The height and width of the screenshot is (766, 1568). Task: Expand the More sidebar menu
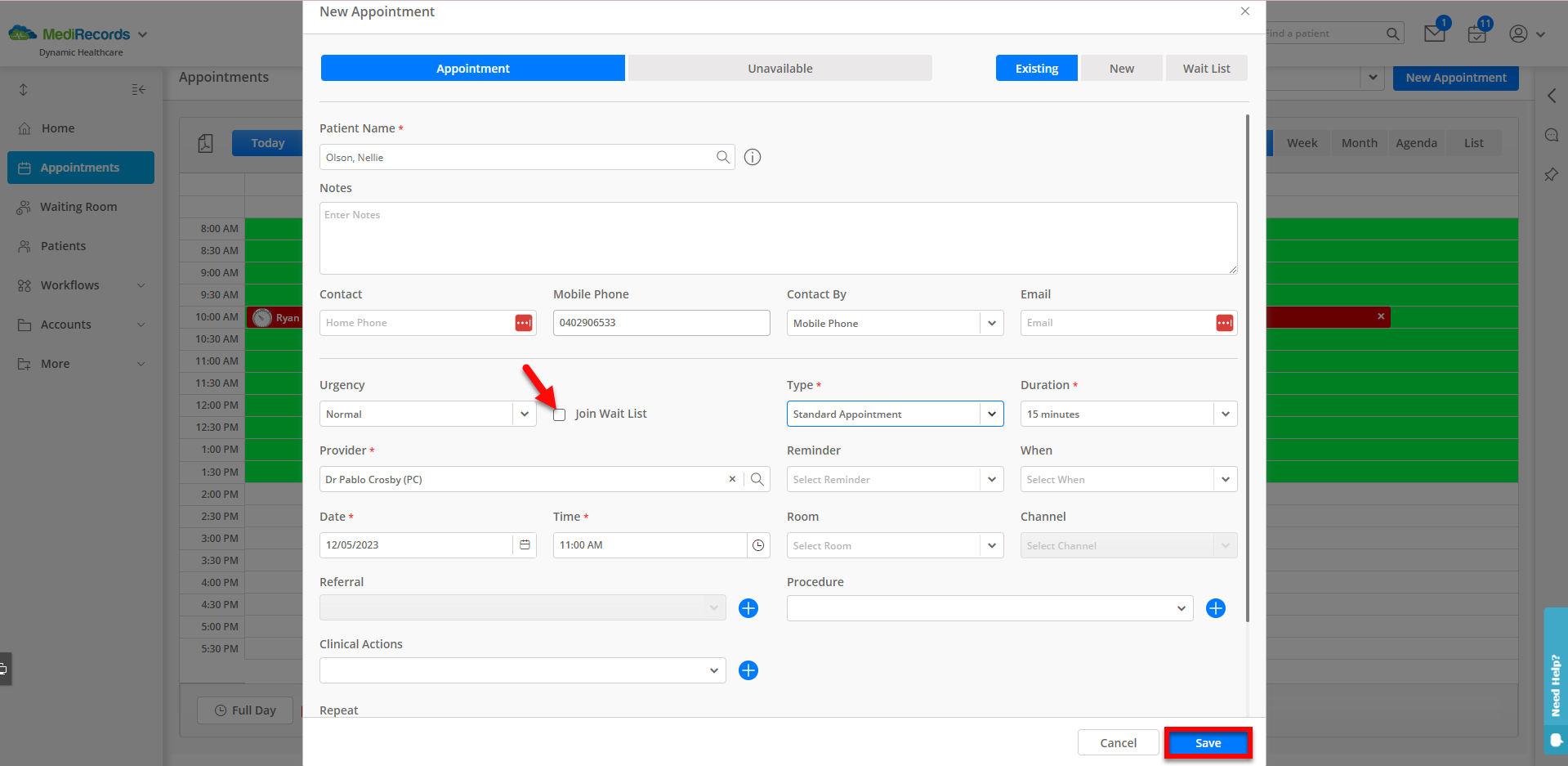(83, 364)
